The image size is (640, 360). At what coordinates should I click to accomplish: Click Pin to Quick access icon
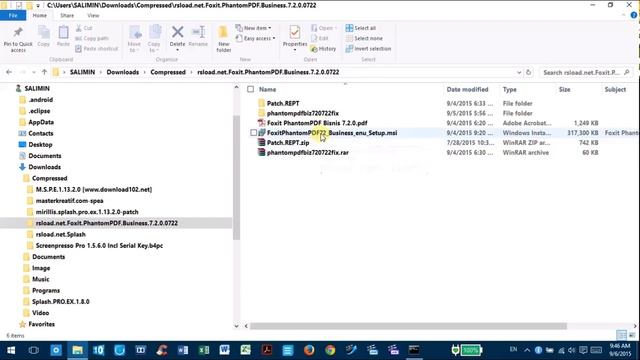18,33
